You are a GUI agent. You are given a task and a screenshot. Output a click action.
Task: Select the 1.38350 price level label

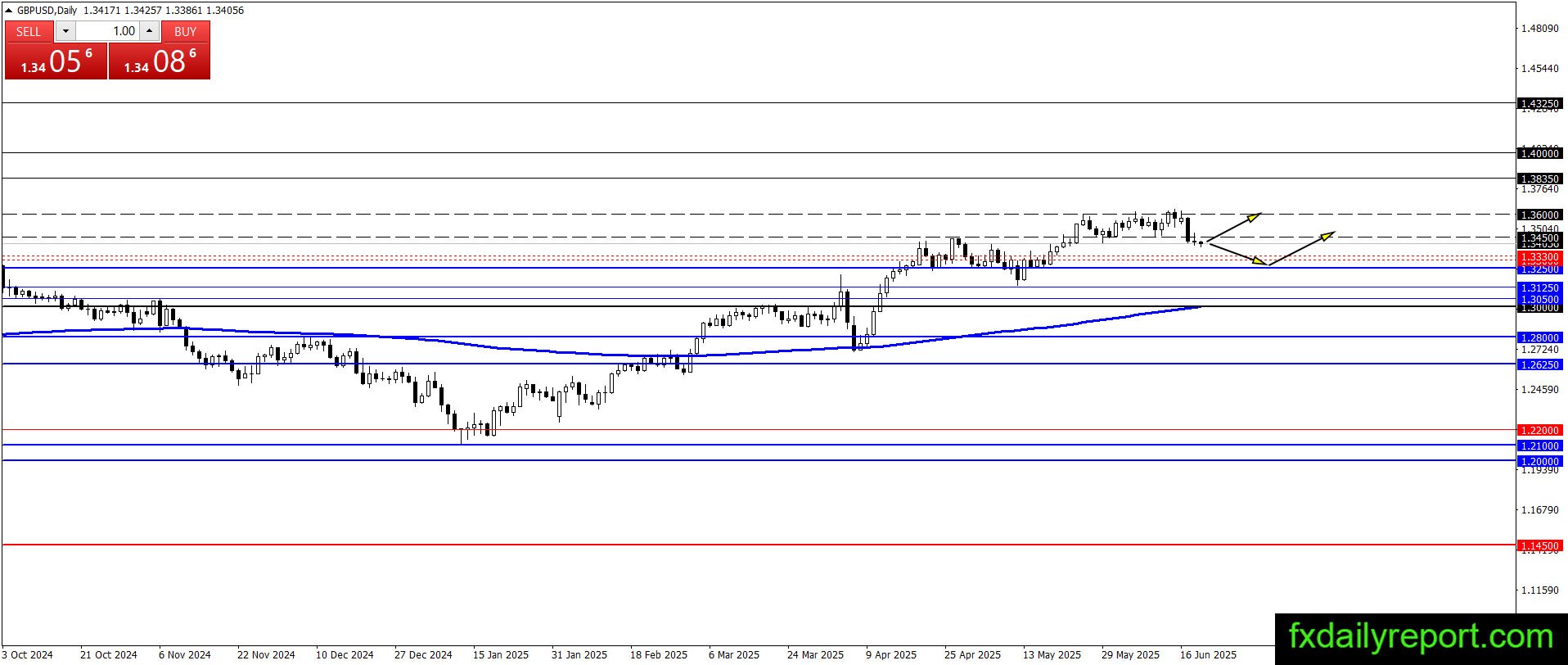coord(1539,179)
